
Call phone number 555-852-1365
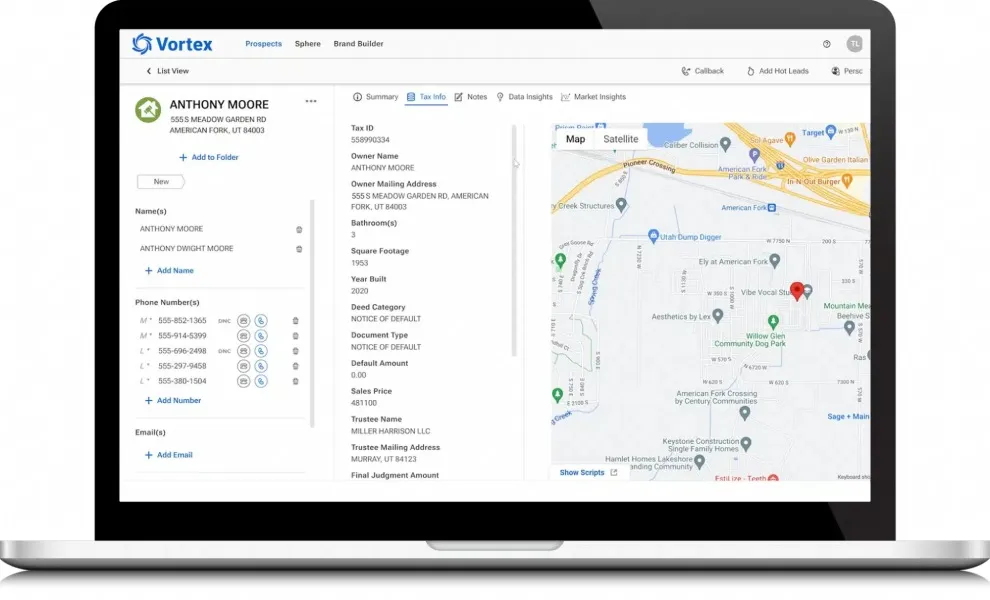[x=260, y=321]
